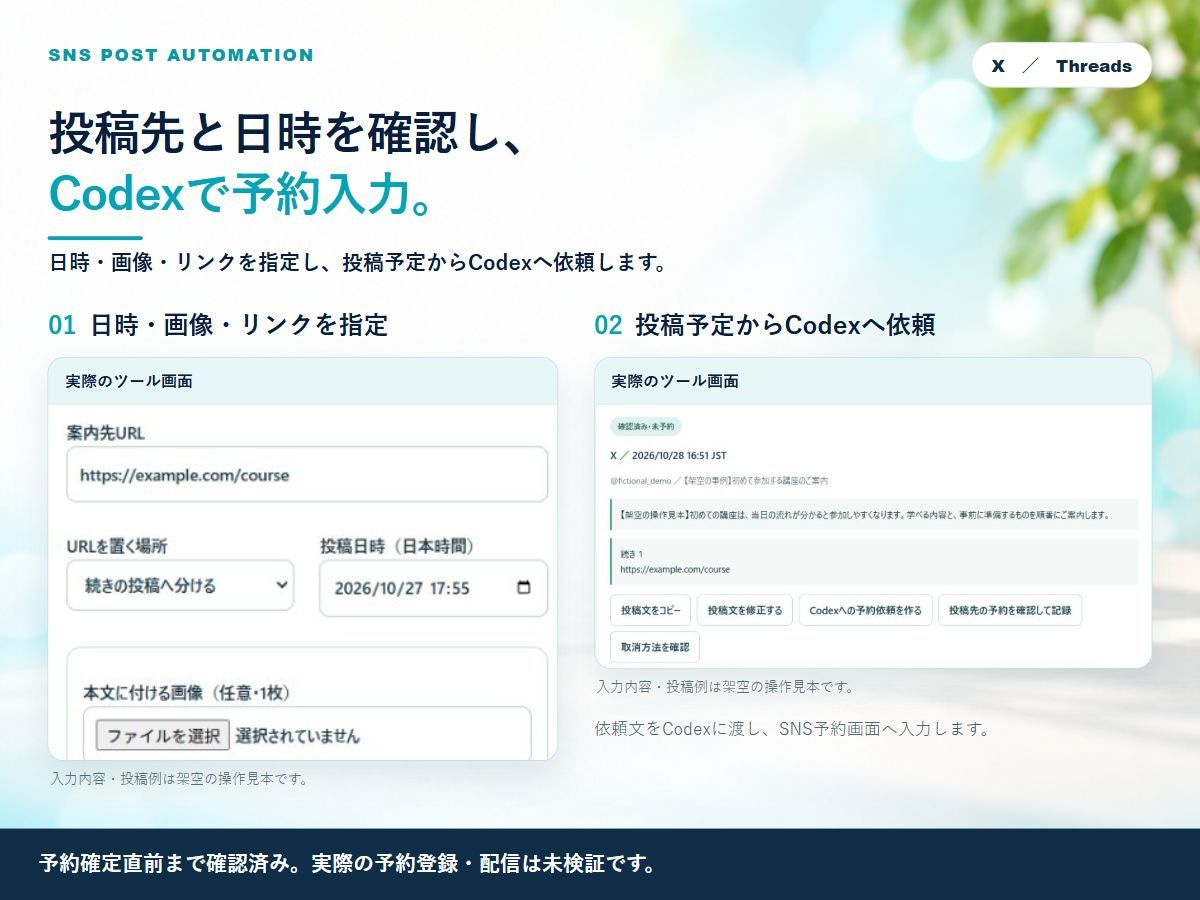Click the 02 投稿予定からCodexへ依頼 heading

coord(765,325)
